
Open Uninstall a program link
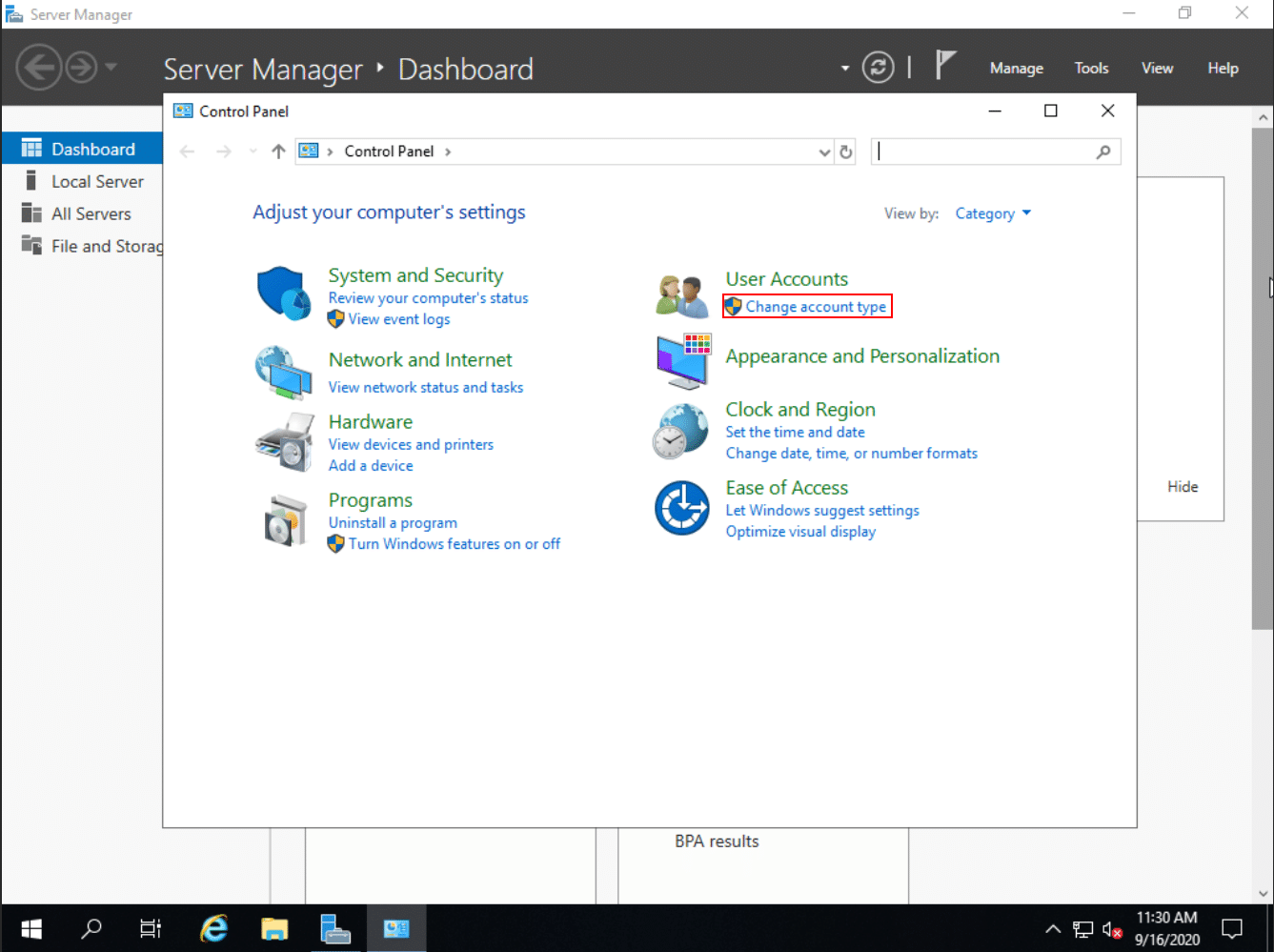[x=393, y=522]
